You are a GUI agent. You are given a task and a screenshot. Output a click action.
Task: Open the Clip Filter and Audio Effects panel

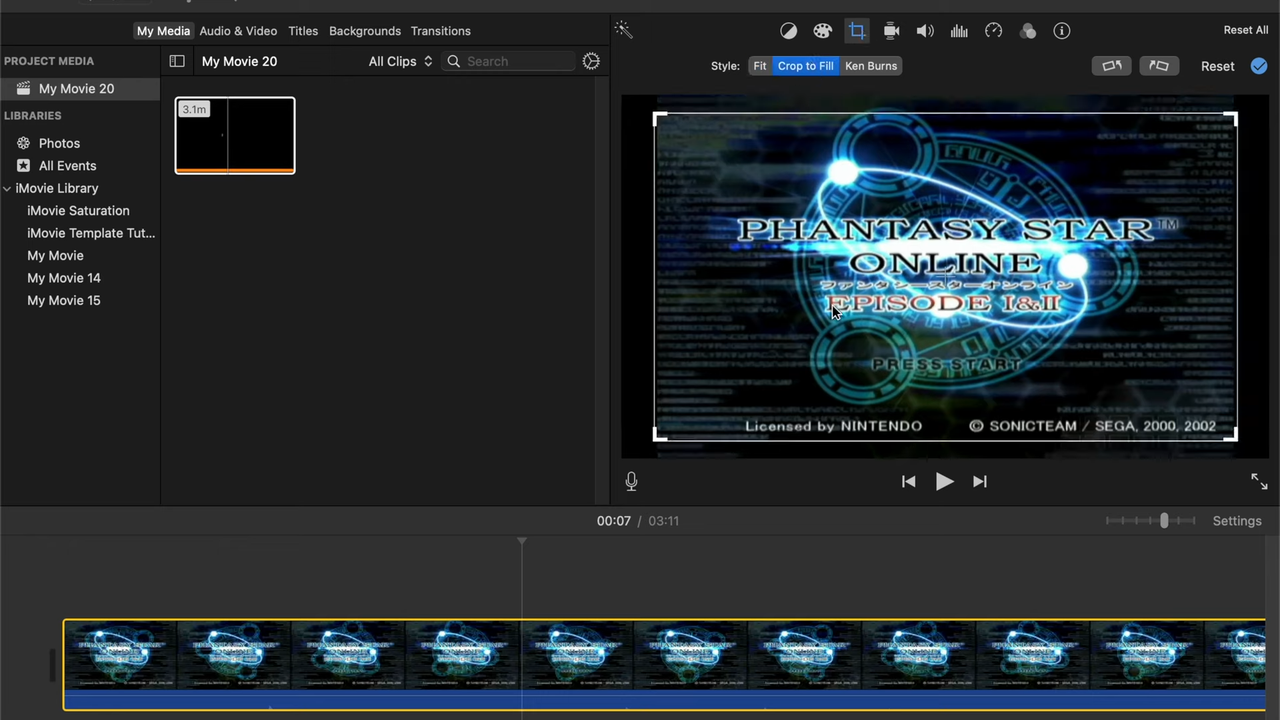click(1028, 31)
